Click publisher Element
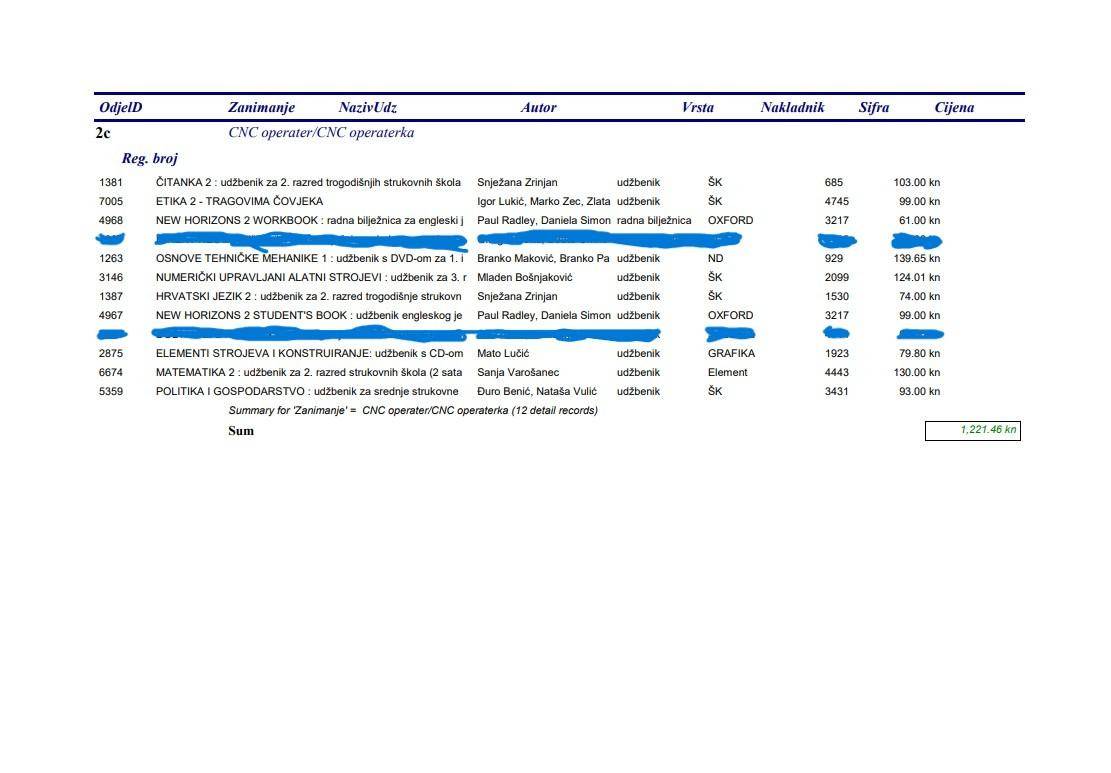 728,373
